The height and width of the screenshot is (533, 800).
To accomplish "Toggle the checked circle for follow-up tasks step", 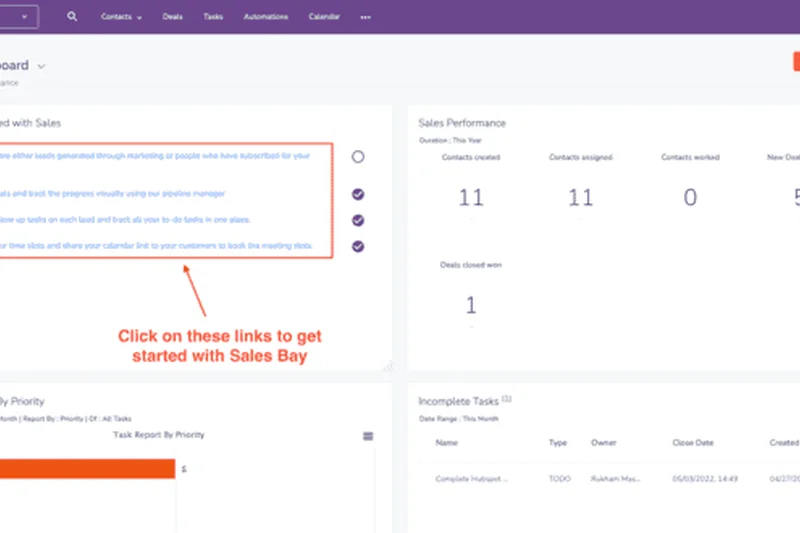I will [358, 220].
